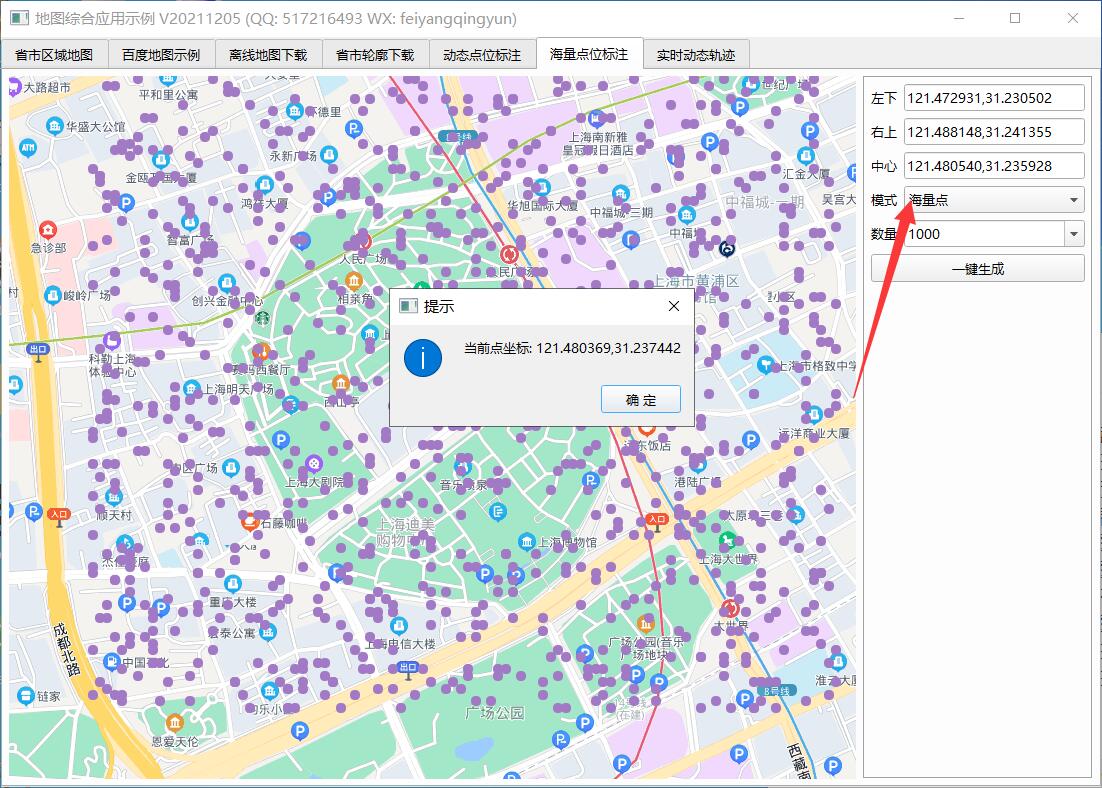This screenshot has width=1102, height=788.
Task: Click the 上海大剧院 theater icon
Action: tap(313, 463)
